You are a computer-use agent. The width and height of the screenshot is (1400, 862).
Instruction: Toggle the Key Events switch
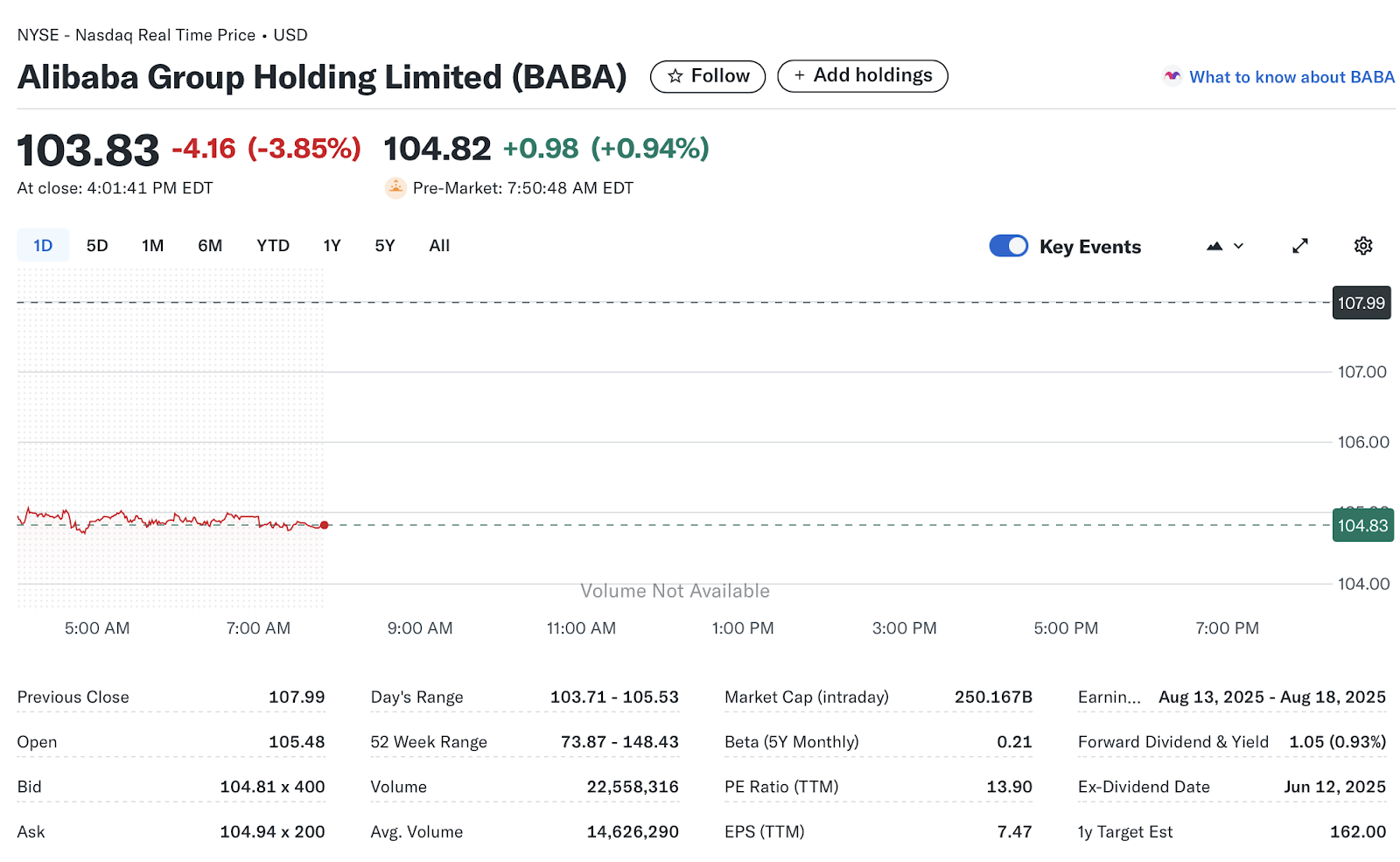click(x=1008, y=246)
